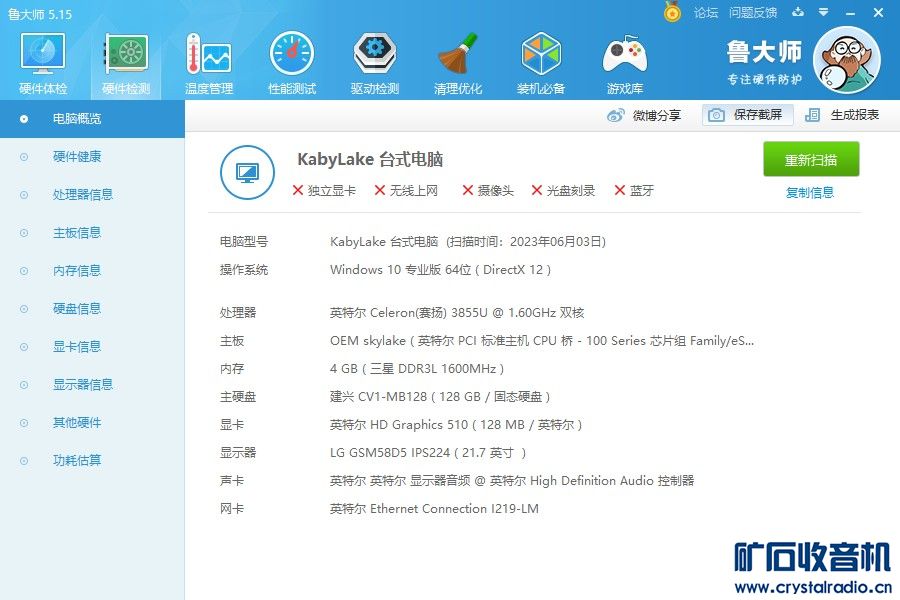The height and width of the screenshot is (600, 900).
Task: Open 硬件体检 hardware checkup icon
Action: point(42,63)
